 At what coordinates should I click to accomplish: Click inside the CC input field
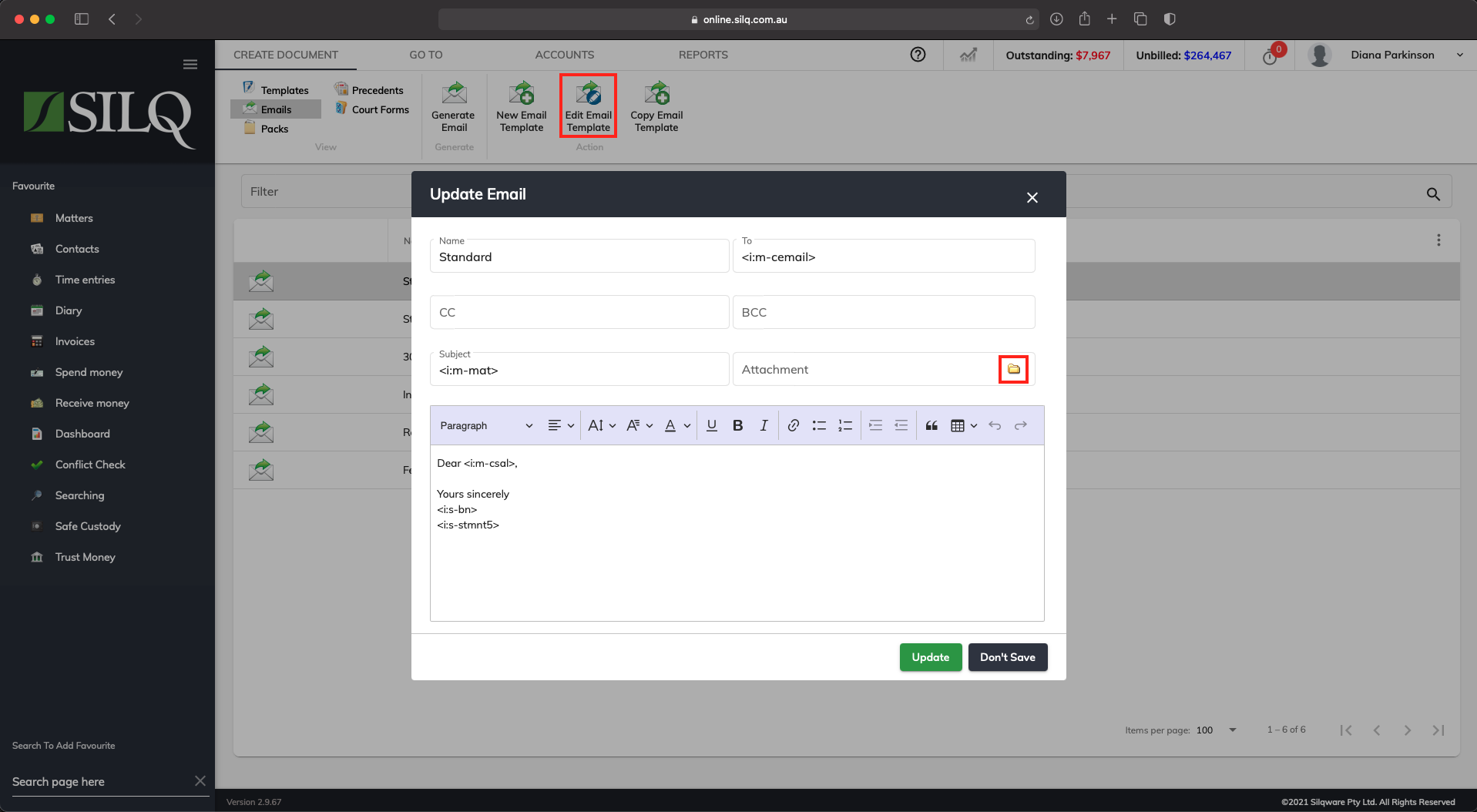click(579, 312)
